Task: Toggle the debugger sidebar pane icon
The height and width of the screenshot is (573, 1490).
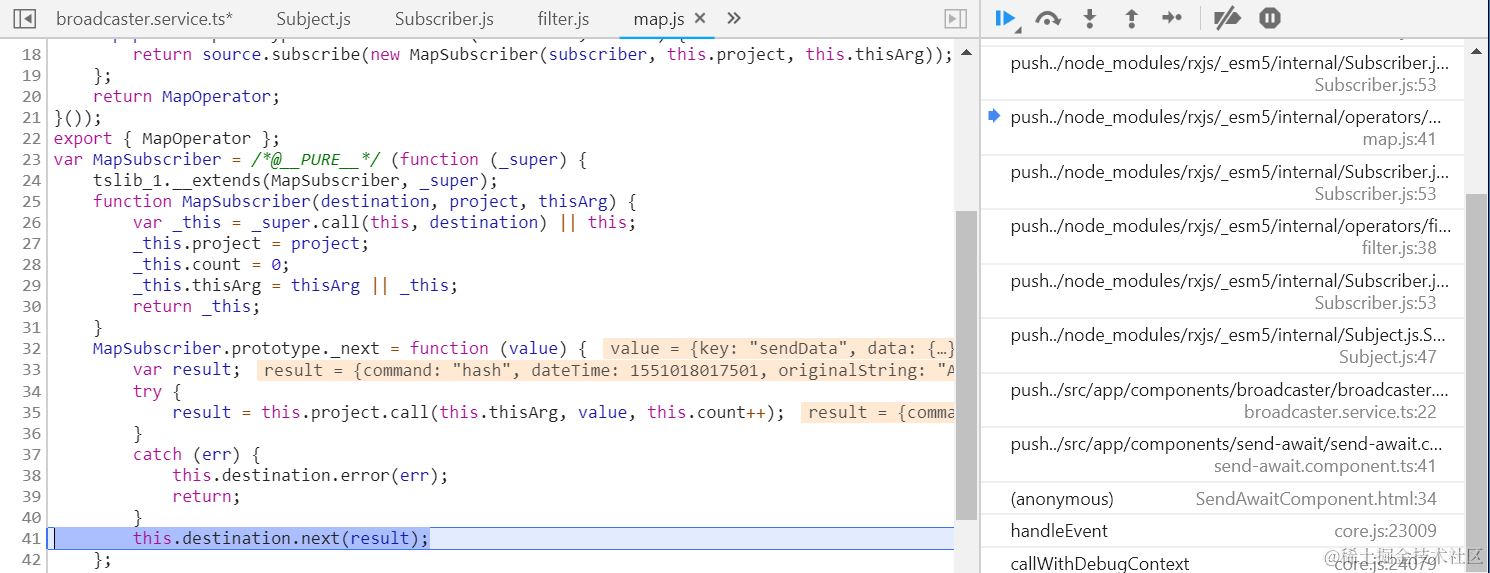Action: coord(955,18)
